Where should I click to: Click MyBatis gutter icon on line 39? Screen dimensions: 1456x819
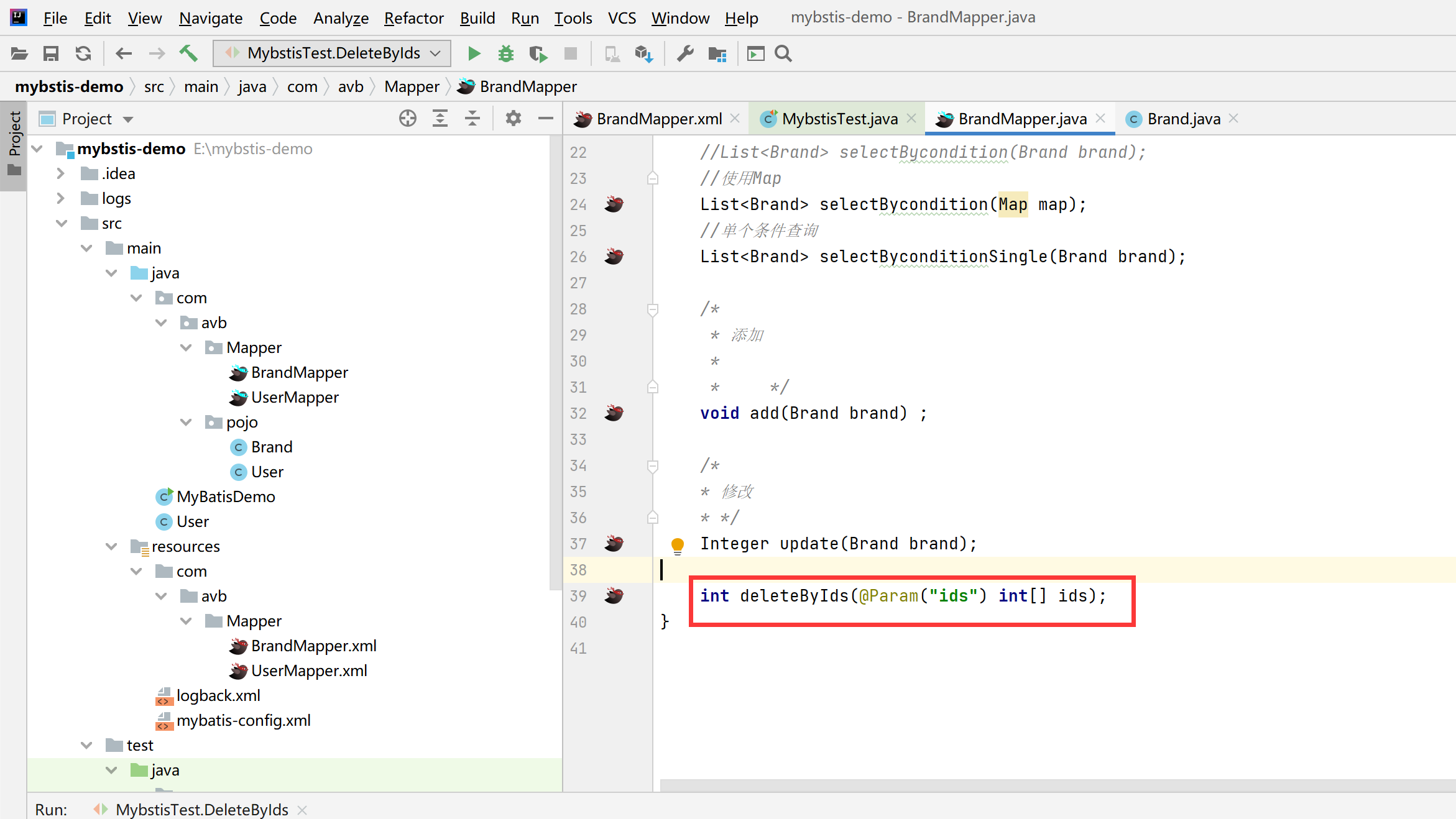[614, 596]
